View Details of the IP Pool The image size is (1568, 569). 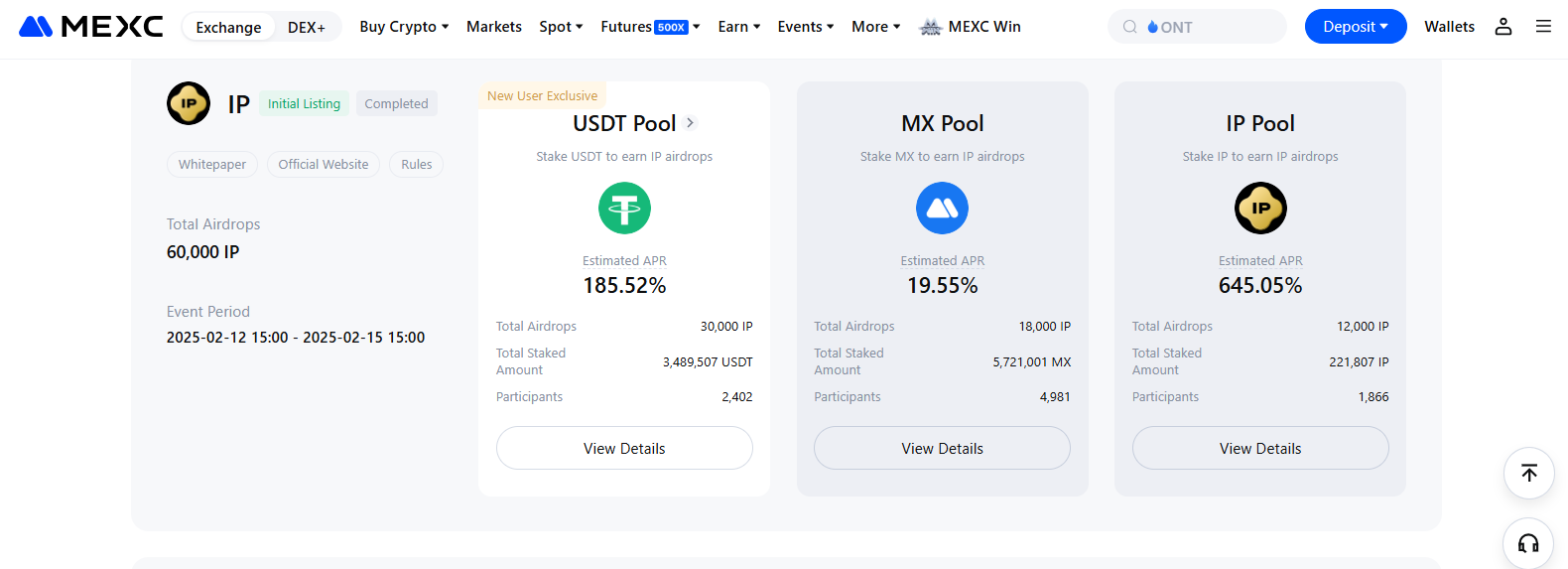point(1260,448)
